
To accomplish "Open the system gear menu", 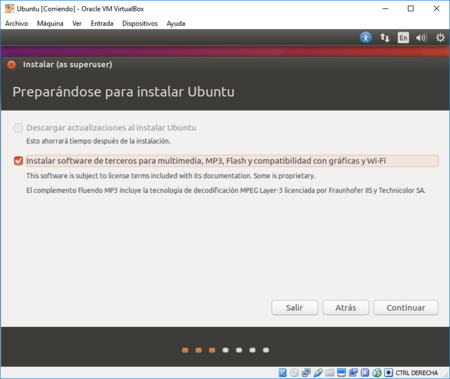I will pos(440,38).
